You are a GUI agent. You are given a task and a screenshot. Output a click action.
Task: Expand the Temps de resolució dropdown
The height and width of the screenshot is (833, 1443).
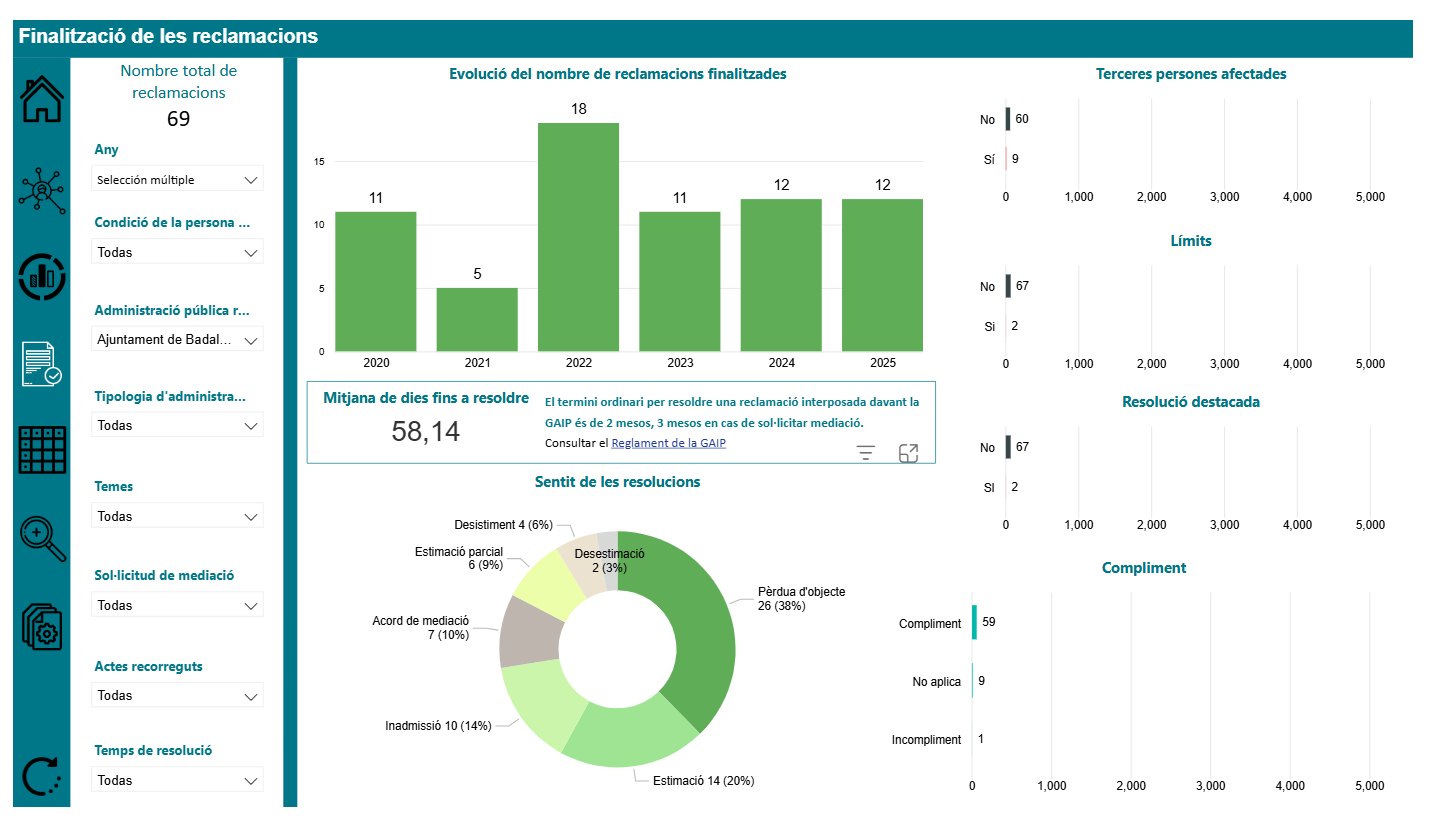click(x=177, y=781)
